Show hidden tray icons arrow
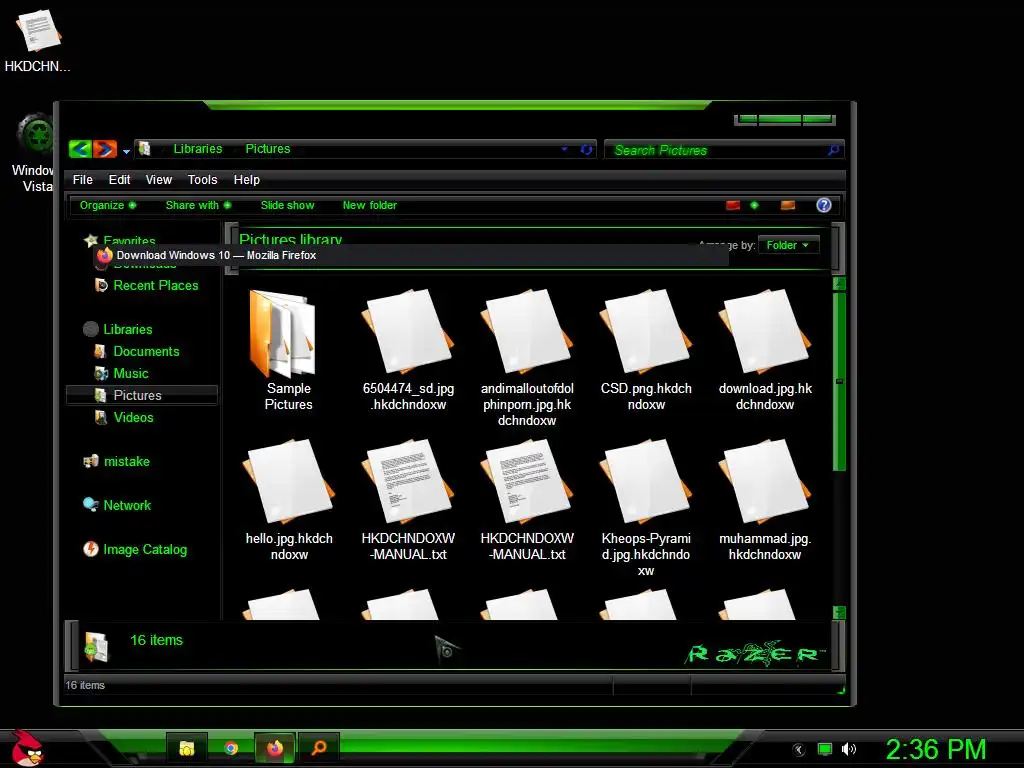The image size is (1024, 768). click(x=798, y=750)
